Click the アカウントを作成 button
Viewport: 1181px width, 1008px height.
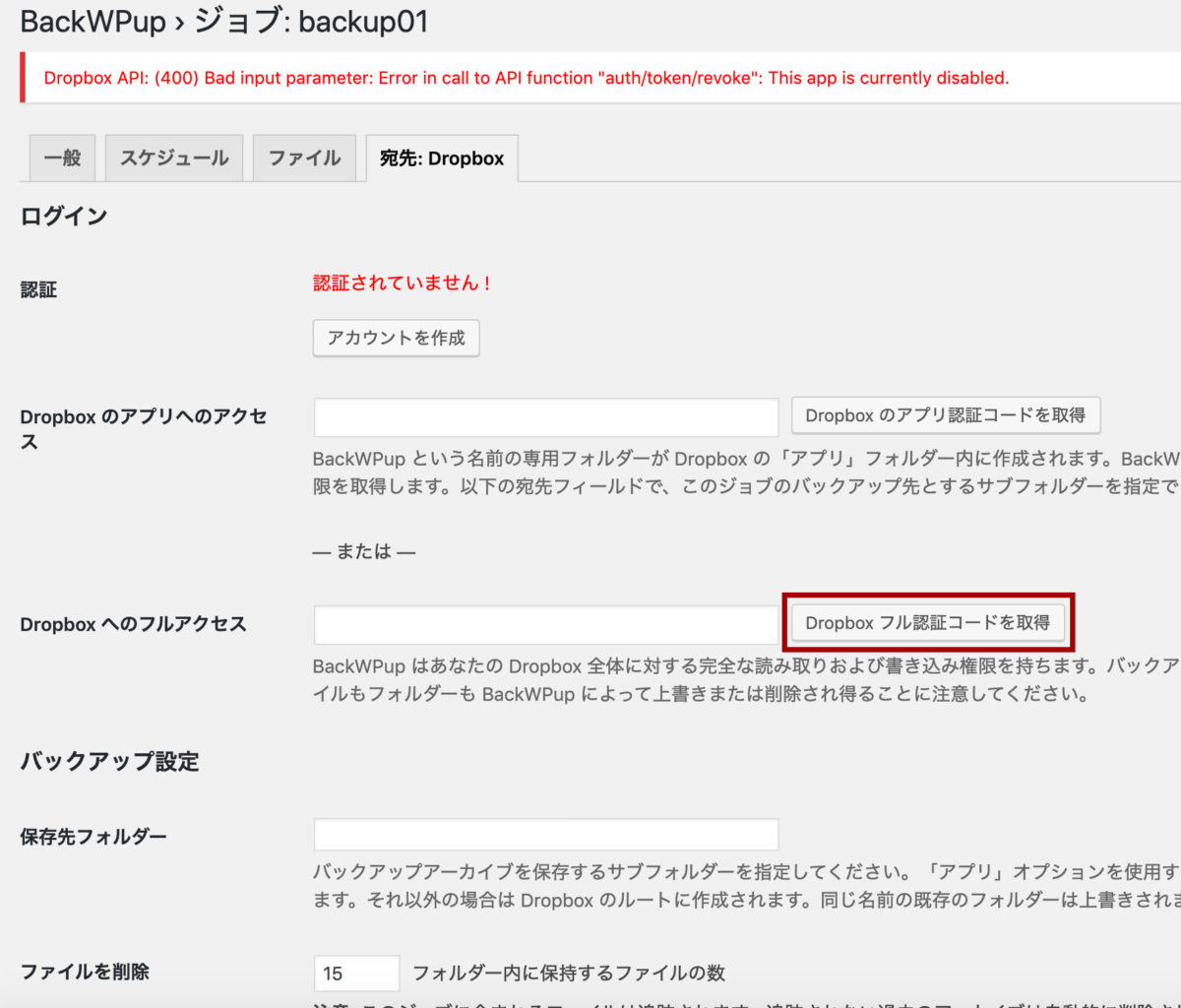[396, 338]
